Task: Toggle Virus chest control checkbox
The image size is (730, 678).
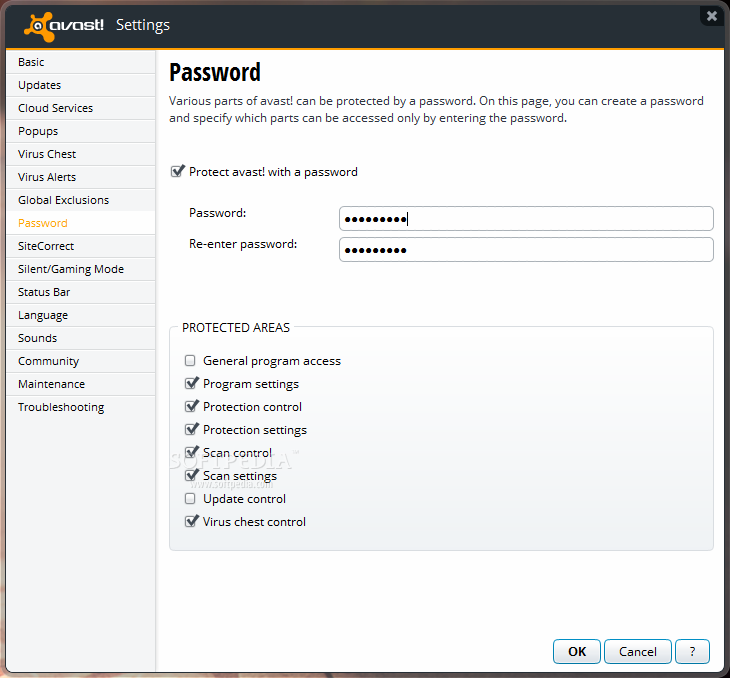Action: click(191, 521)
